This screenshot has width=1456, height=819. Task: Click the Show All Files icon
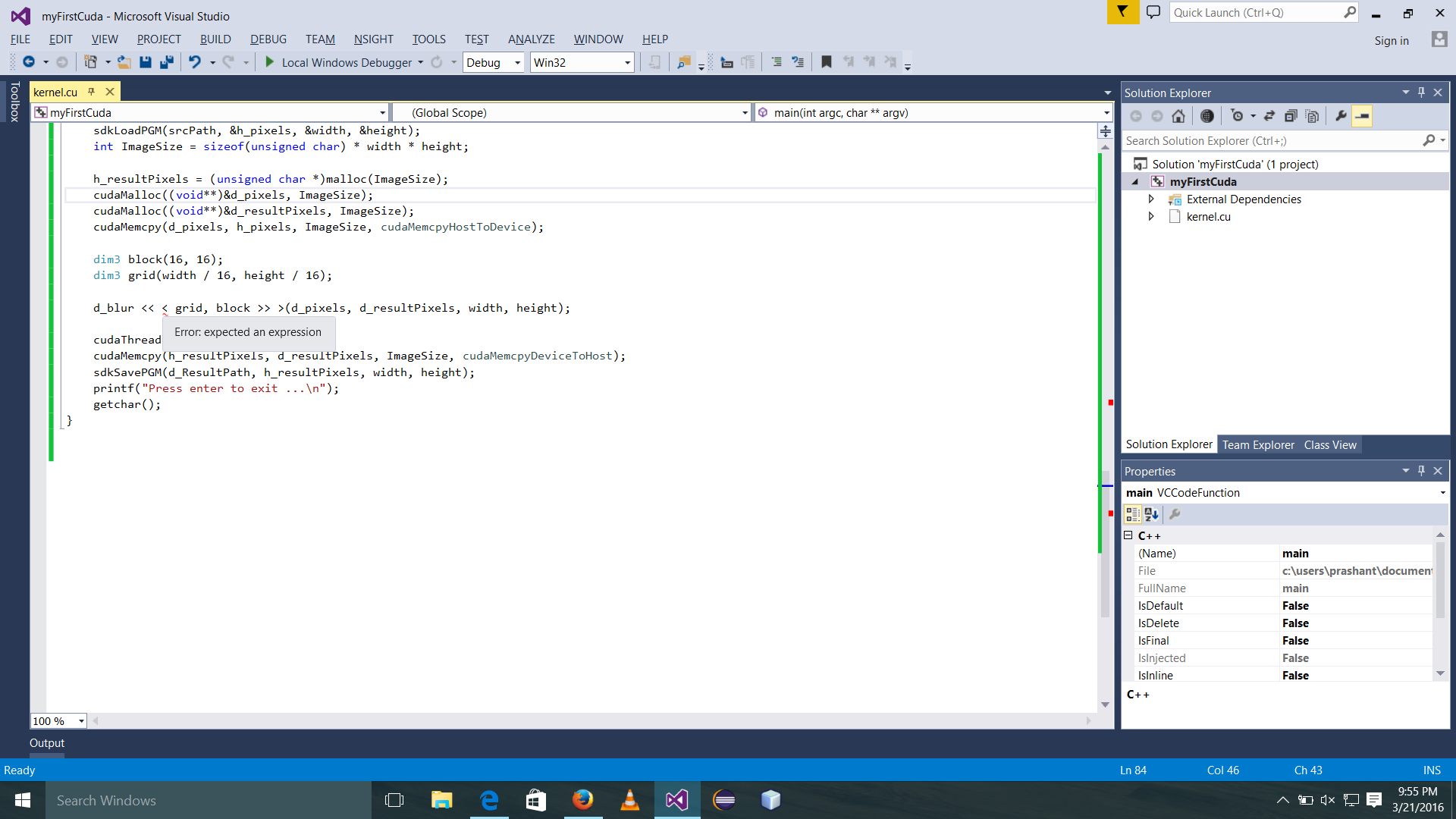(x=1312, y=116)
